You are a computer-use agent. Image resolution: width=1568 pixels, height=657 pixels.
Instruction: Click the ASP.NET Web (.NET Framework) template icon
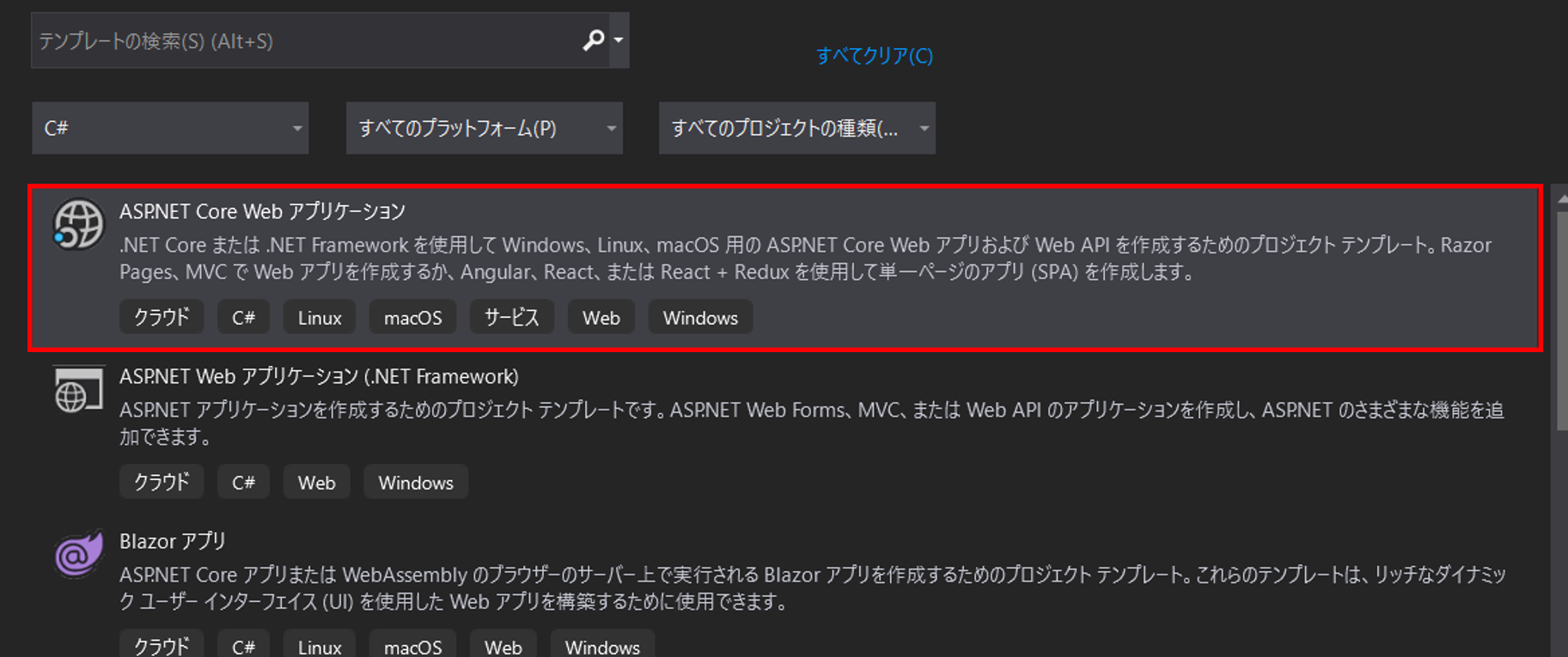tap(78, 390)
